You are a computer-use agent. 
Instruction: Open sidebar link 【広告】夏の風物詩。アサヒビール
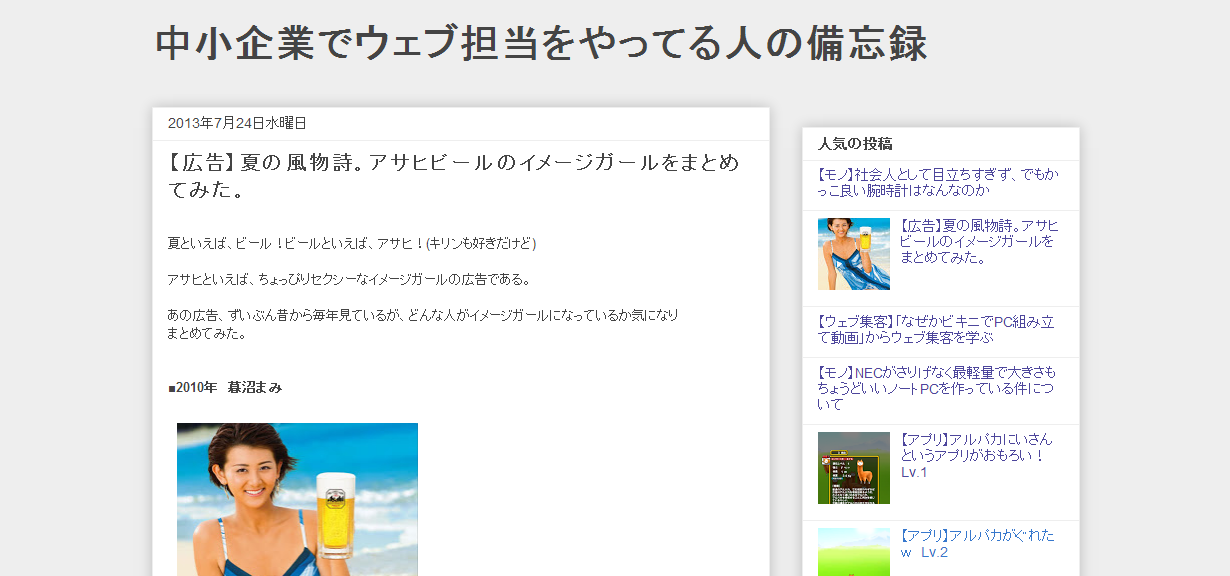point(979,241)
